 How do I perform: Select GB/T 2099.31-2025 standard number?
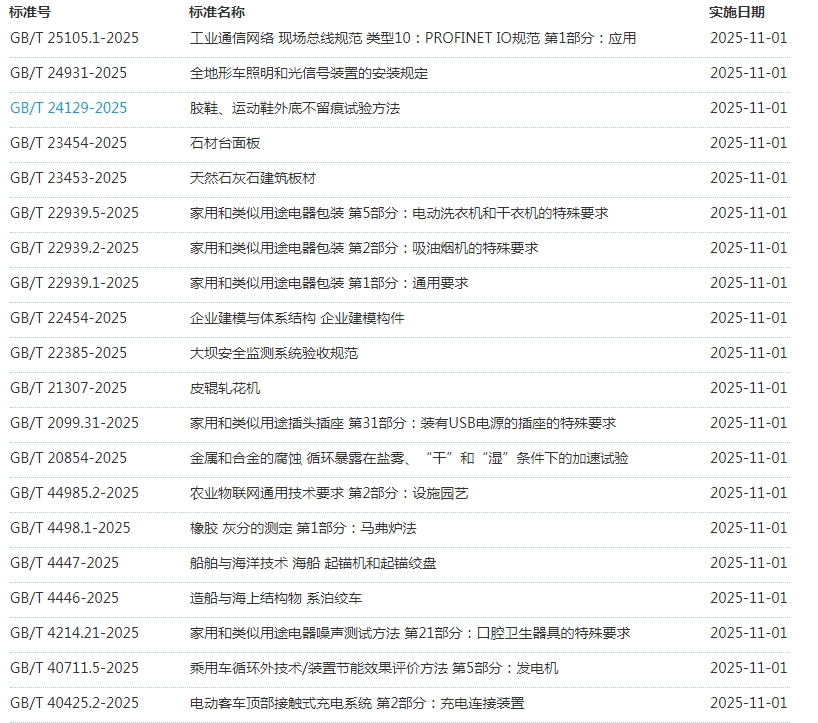tap(74, 423)
